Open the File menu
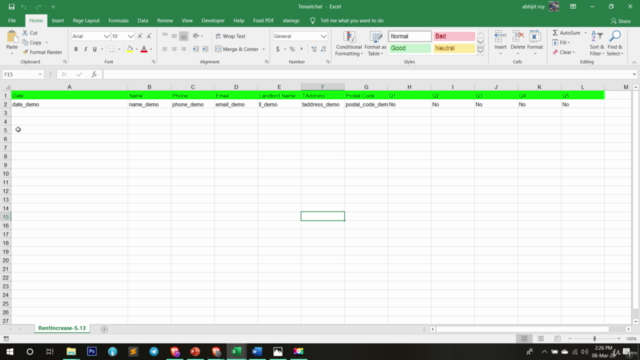This screenshot has height=360, width=640. 12,20
